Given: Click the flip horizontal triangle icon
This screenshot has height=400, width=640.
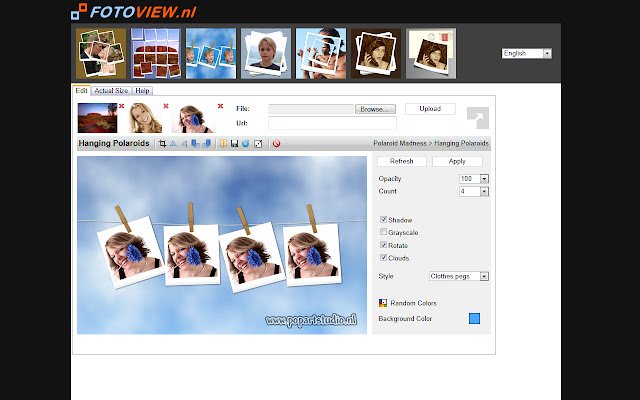Looking at the screenshot, I should coord(184,144).
